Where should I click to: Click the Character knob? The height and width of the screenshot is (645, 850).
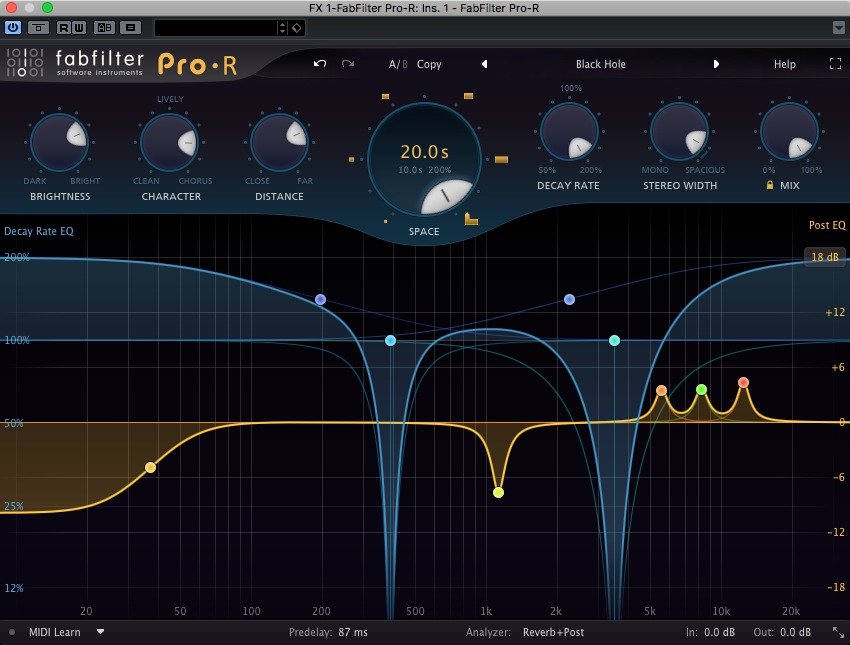pyautogui.click(x=169, y=142)
